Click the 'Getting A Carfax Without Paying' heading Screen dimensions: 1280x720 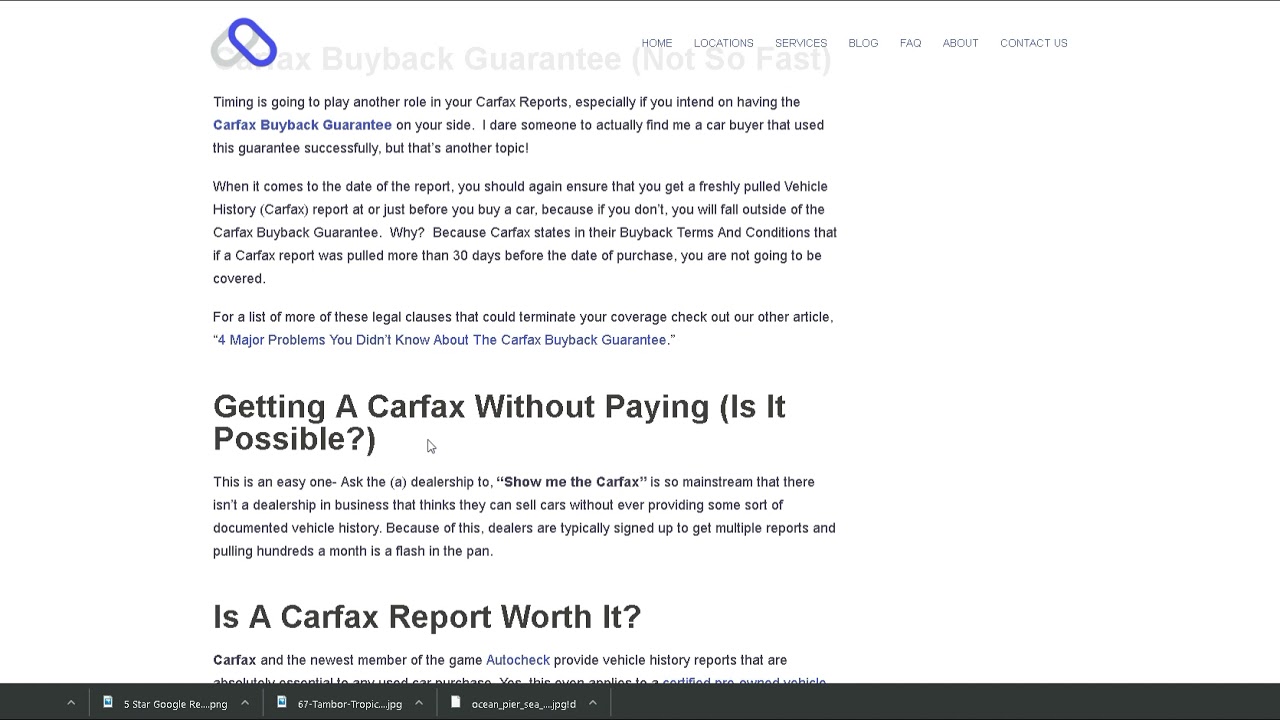499,422
